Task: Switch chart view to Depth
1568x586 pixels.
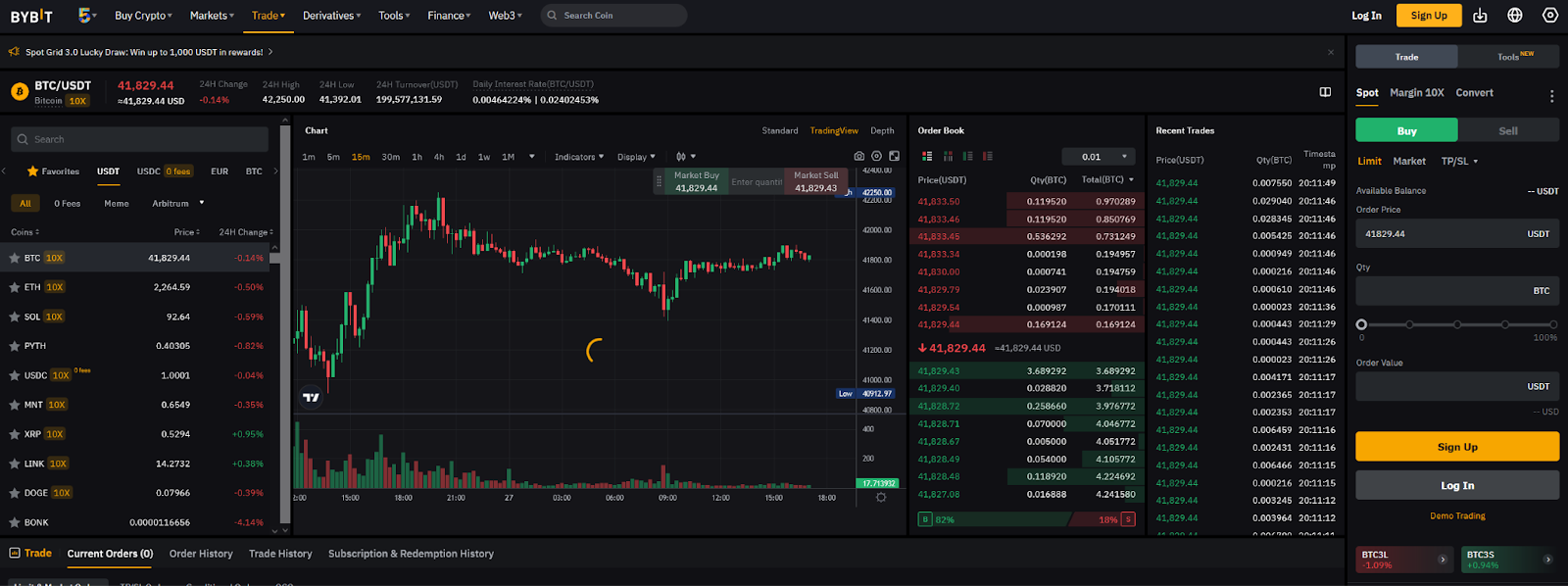Action: tap(882, 130)
